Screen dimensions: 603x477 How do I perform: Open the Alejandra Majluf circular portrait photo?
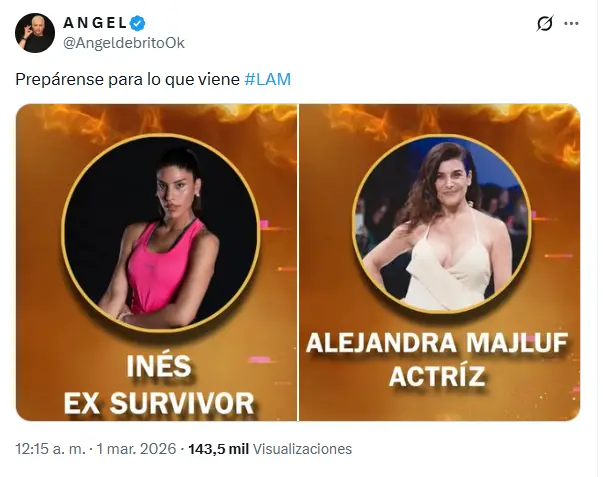coord(441,223)
